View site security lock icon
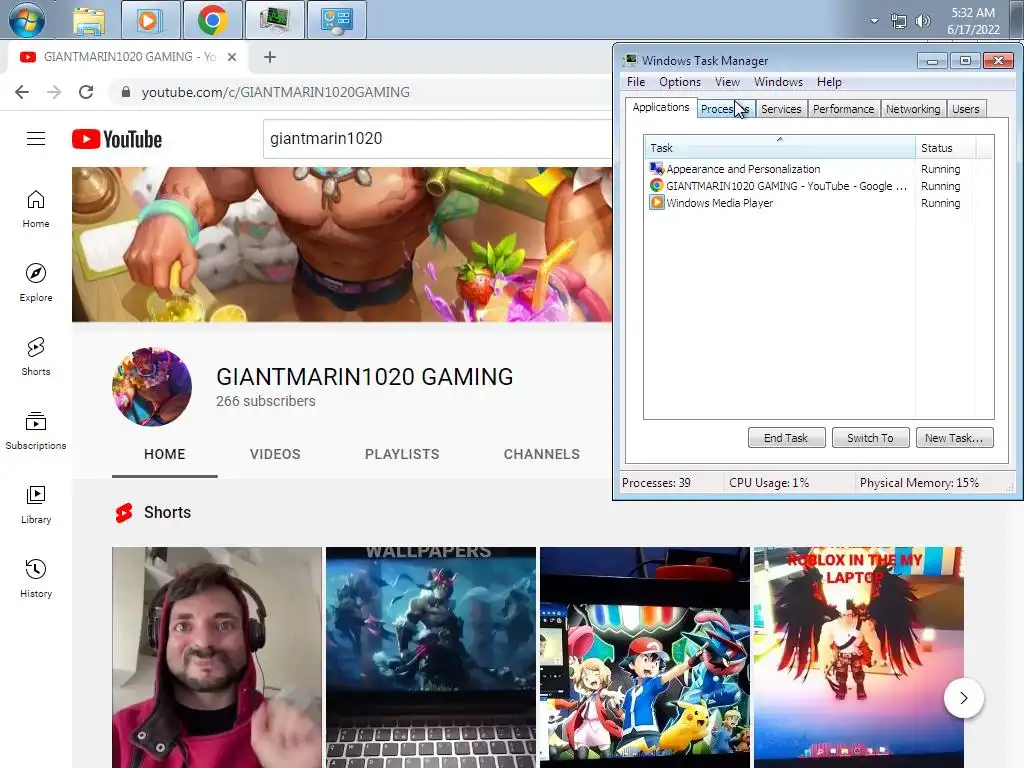Image resolution: width=1024 pixels, height=768 pixels. (126, 92)
